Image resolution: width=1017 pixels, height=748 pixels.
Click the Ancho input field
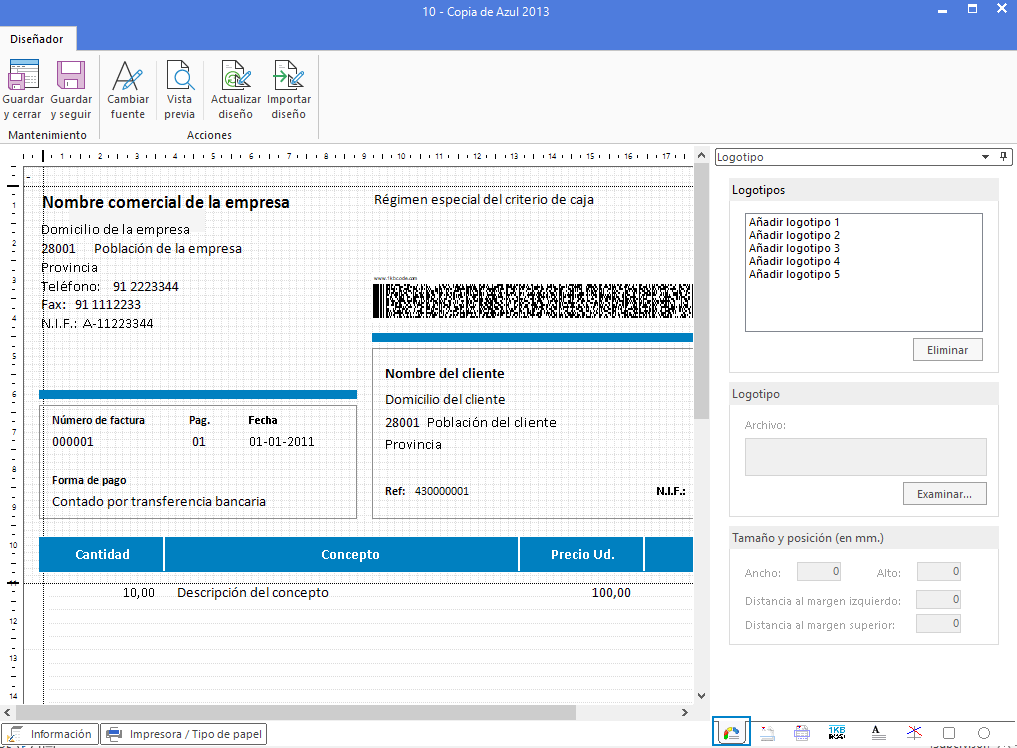[x=819, y=572]
